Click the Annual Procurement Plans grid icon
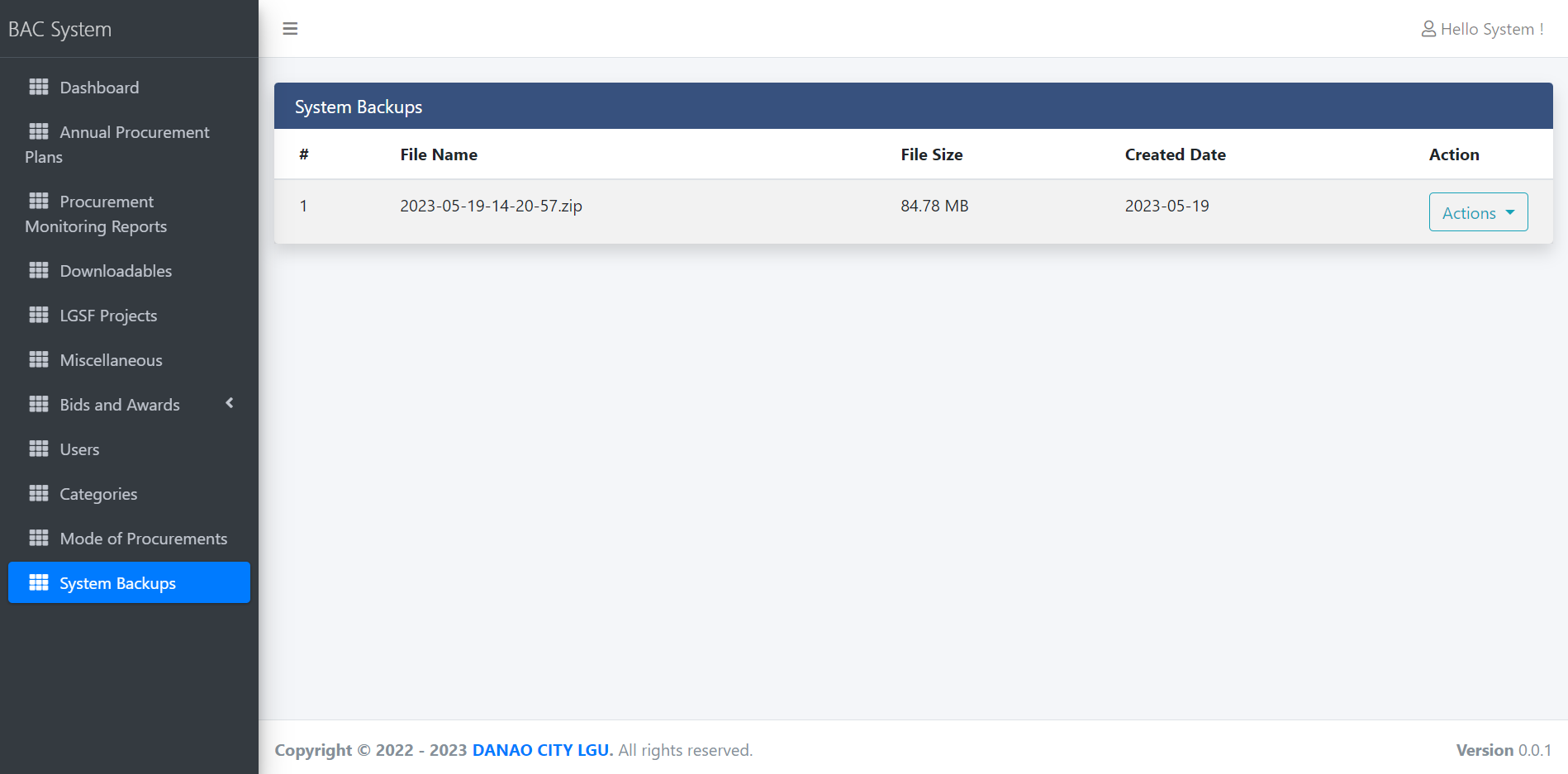 point(39,131)
